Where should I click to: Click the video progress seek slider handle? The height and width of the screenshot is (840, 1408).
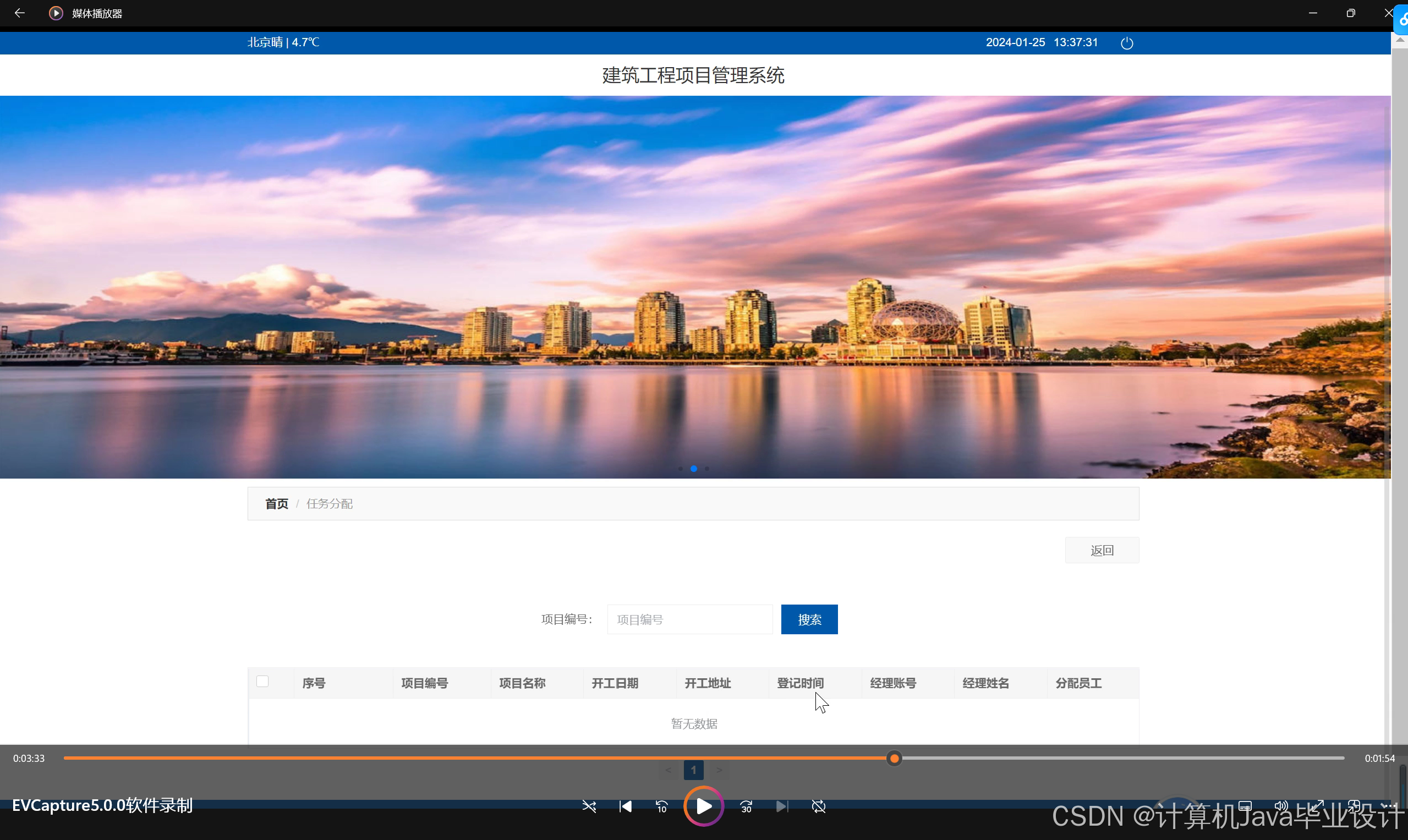click(x=894, y=758)
